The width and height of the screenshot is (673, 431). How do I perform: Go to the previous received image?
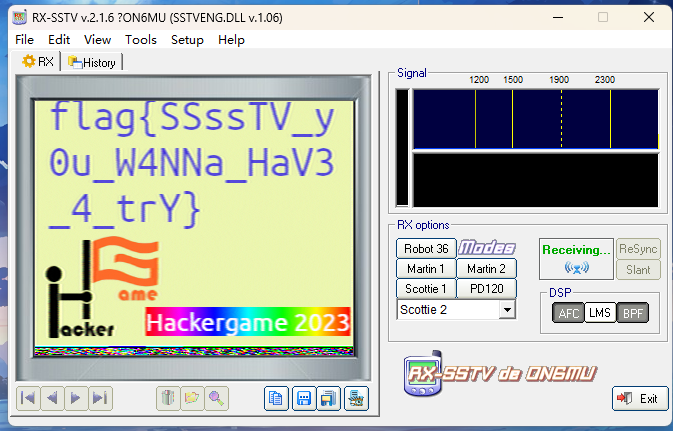(52, 398)
